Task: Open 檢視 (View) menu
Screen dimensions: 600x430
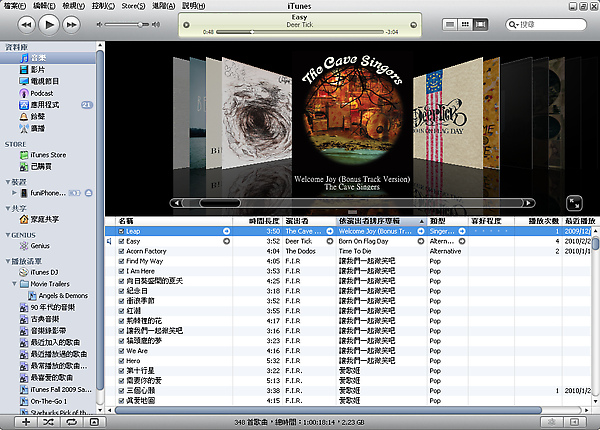Action: point(73,6)
